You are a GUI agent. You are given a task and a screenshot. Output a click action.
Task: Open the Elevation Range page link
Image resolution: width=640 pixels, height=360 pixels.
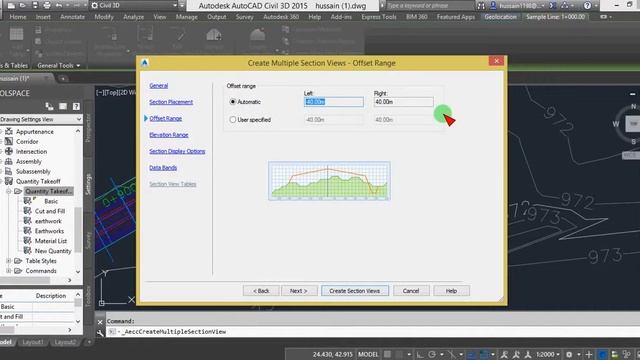[x=169, y=135]
